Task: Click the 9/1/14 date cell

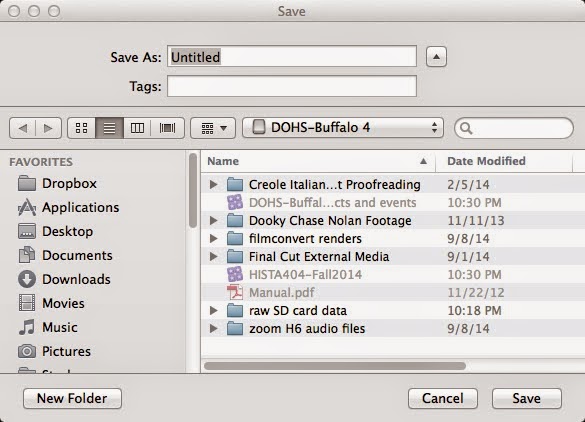Action: (x=468, y=256)
